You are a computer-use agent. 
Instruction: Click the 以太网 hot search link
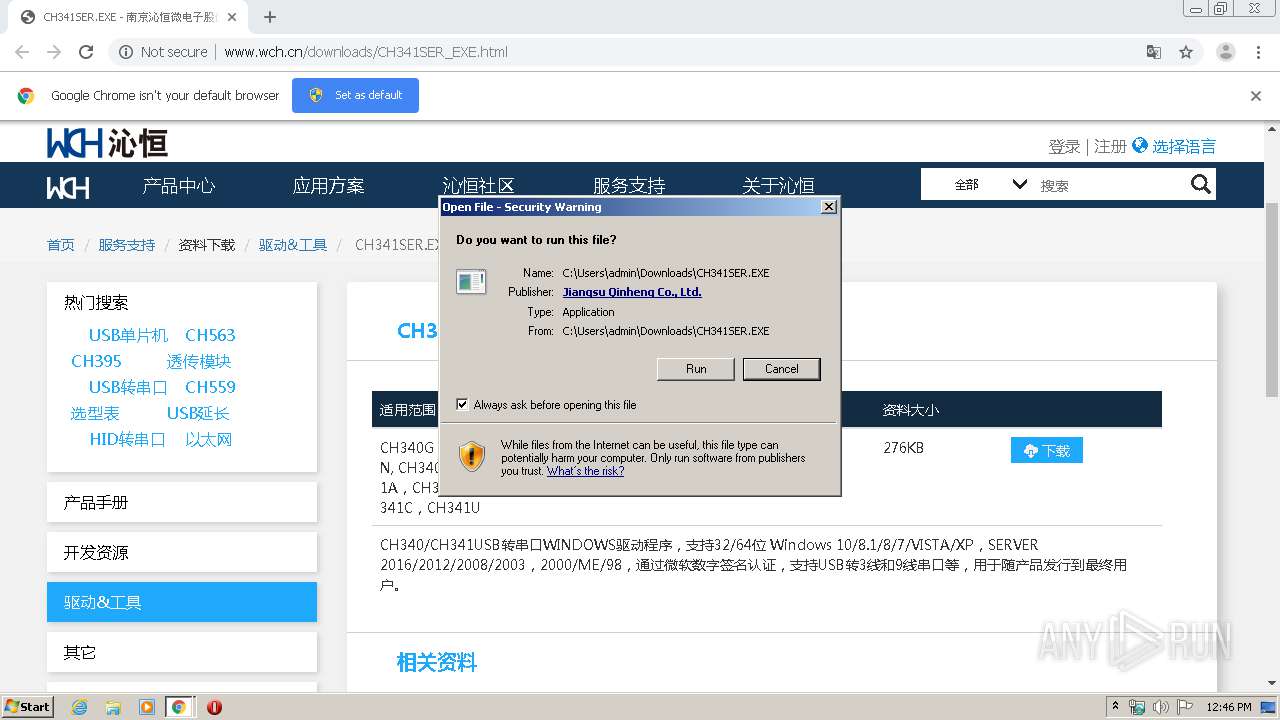[209, 439]
